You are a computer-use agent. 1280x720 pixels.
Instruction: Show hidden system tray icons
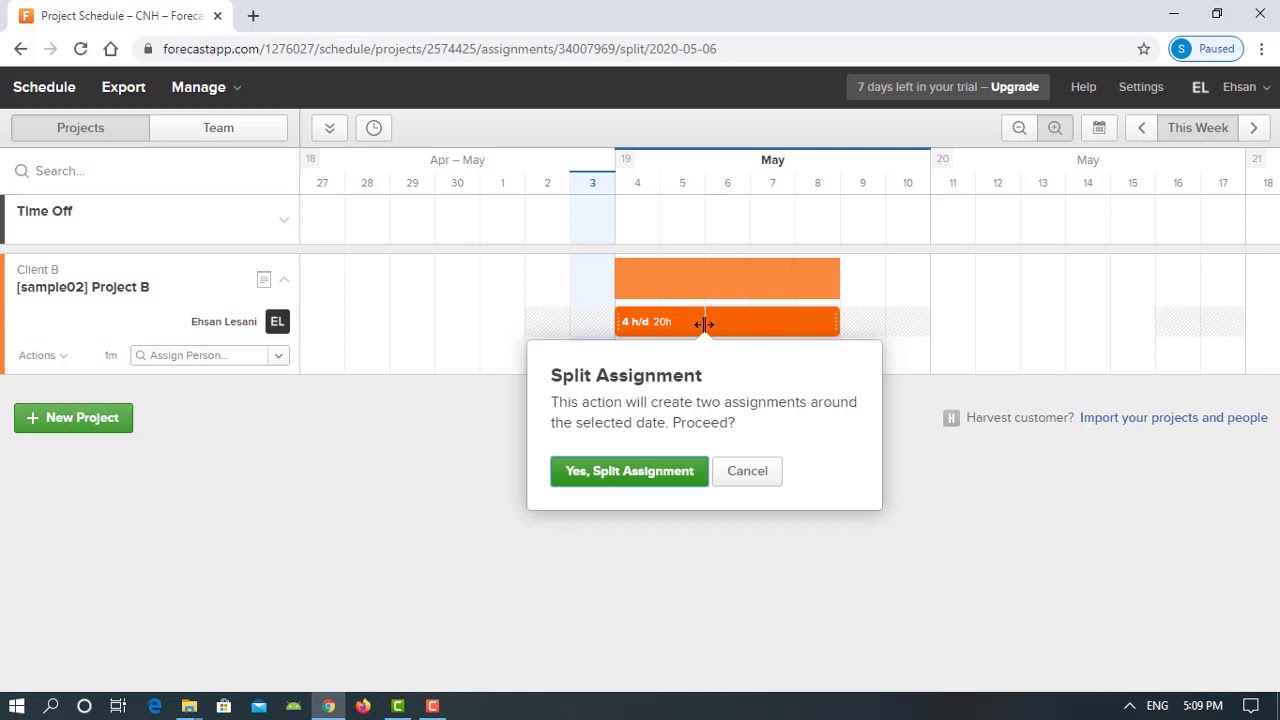click(1129, 706)
